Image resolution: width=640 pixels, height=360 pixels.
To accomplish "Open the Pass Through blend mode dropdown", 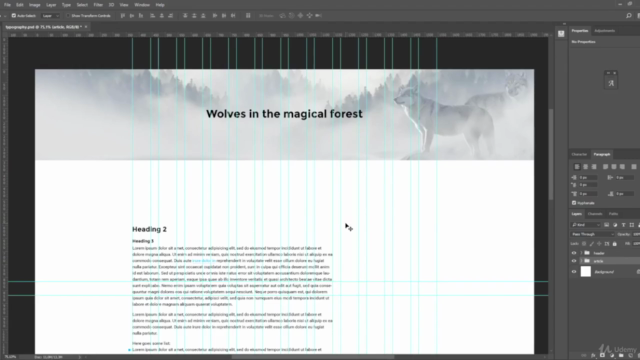I will [x=592, y=234].
